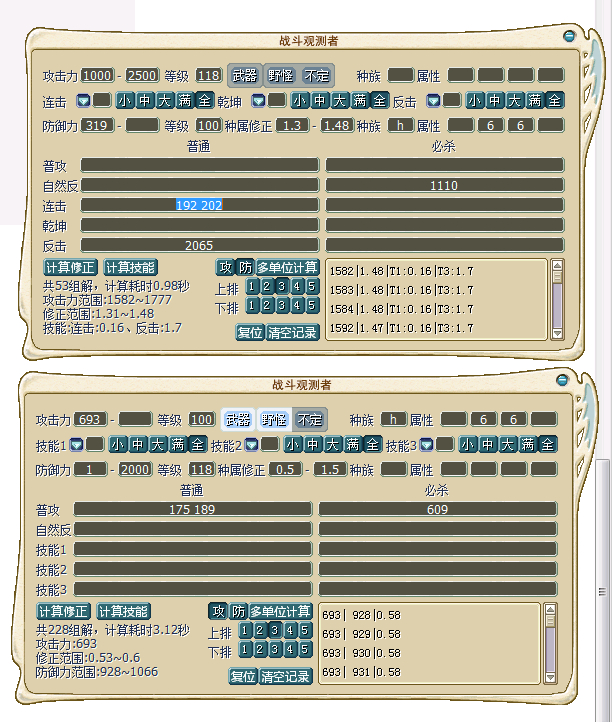Select 满 level for 反击
612x722 pixels.
[x=535, y=100]
